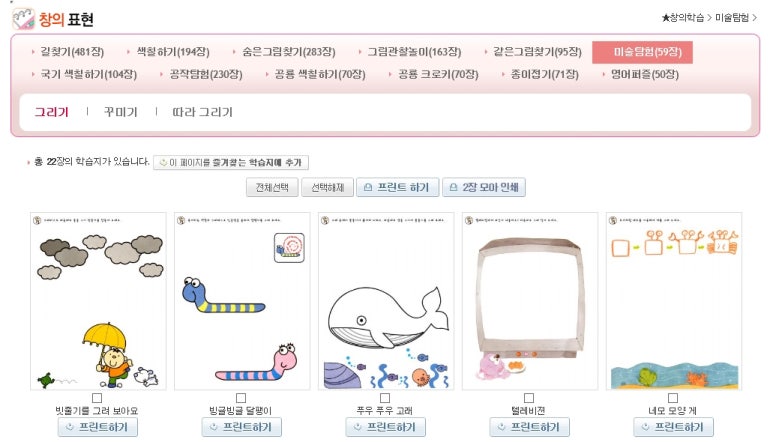Select the highlighted 미술탐험(59장) category
This screenshot has height=442, width=773.
tap(642, 52)
